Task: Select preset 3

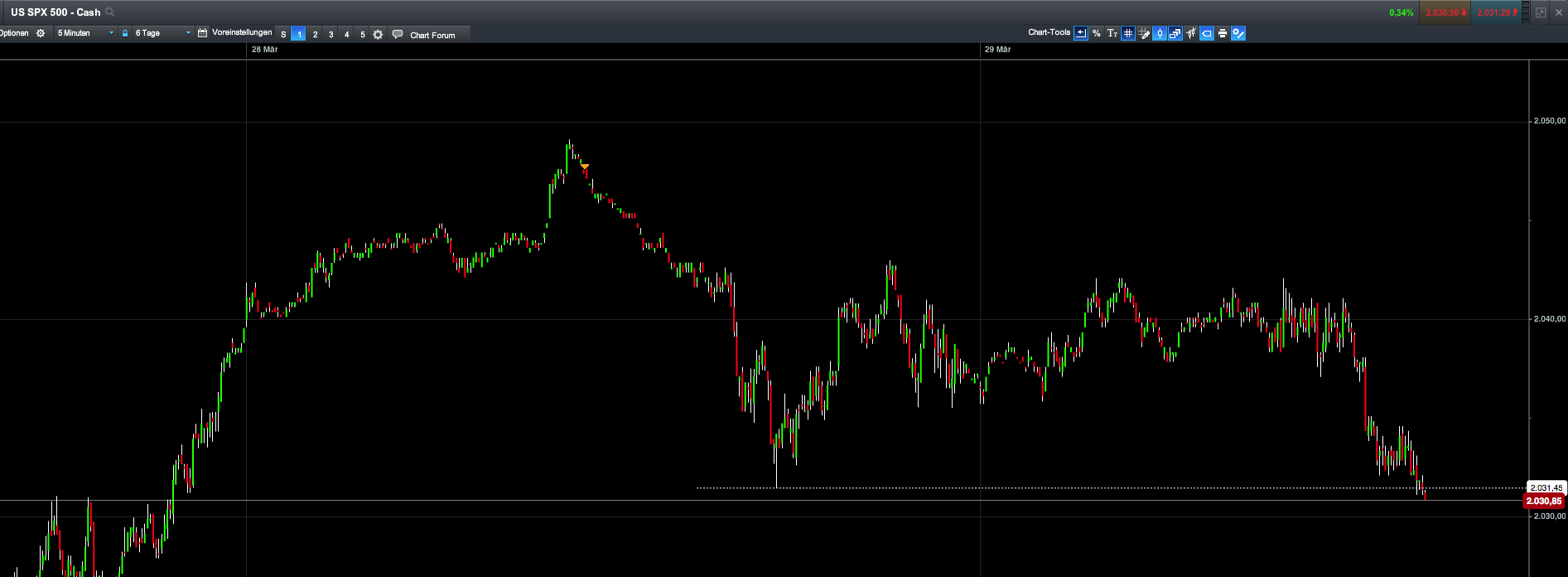Action: (330, 34)
